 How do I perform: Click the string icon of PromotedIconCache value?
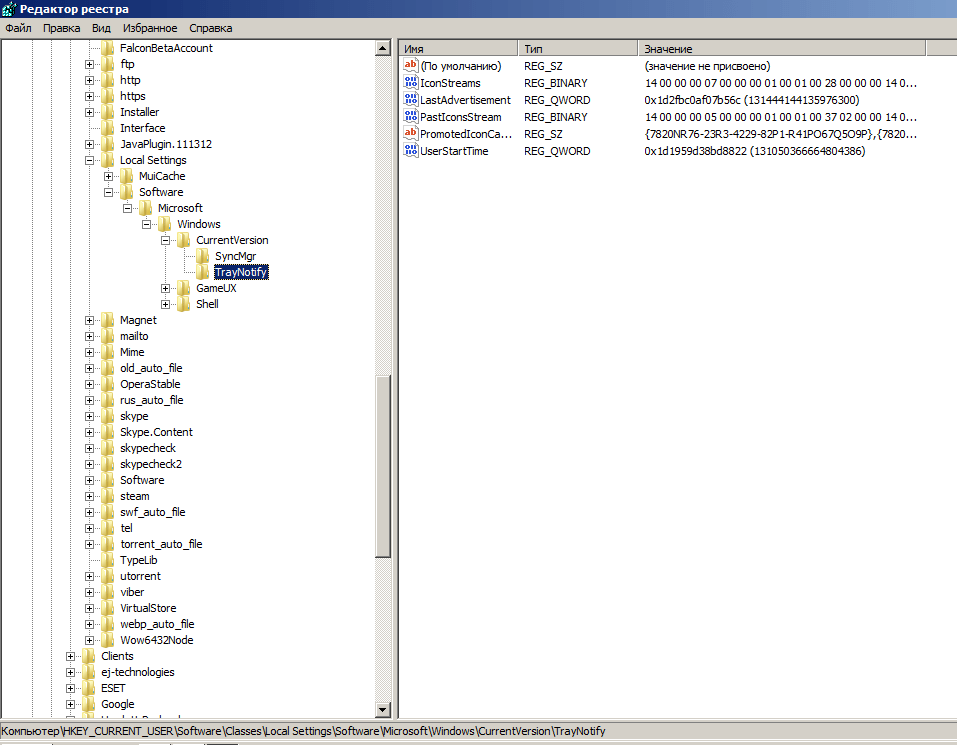(x=410, y=134)
